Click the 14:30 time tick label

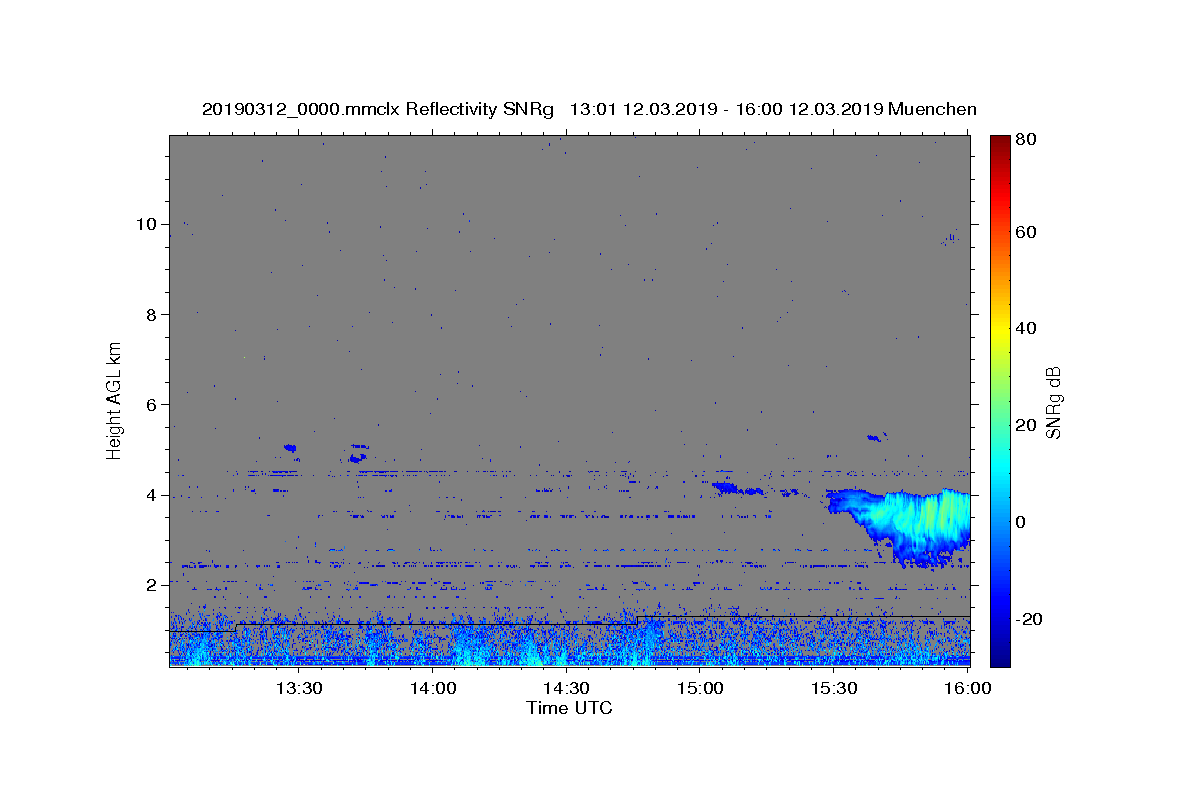click(566, 689)
